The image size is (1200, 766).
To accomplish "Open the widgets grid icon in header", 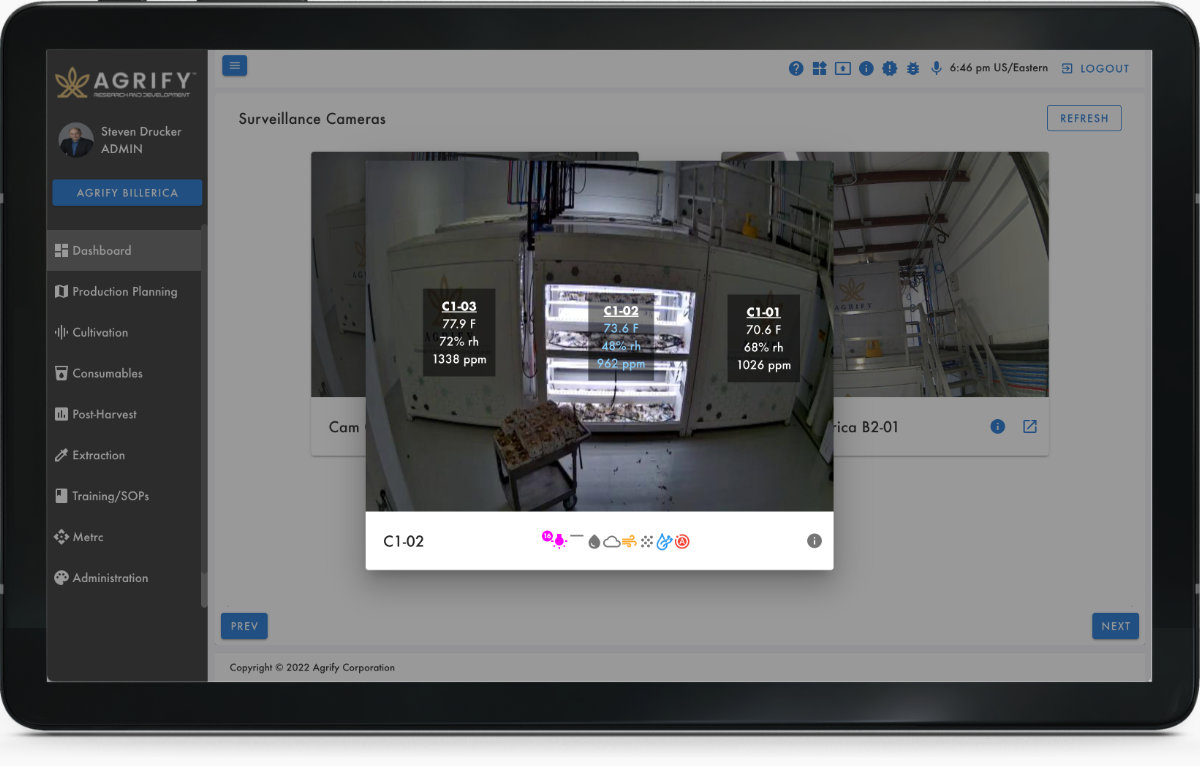I will [819, 68].
